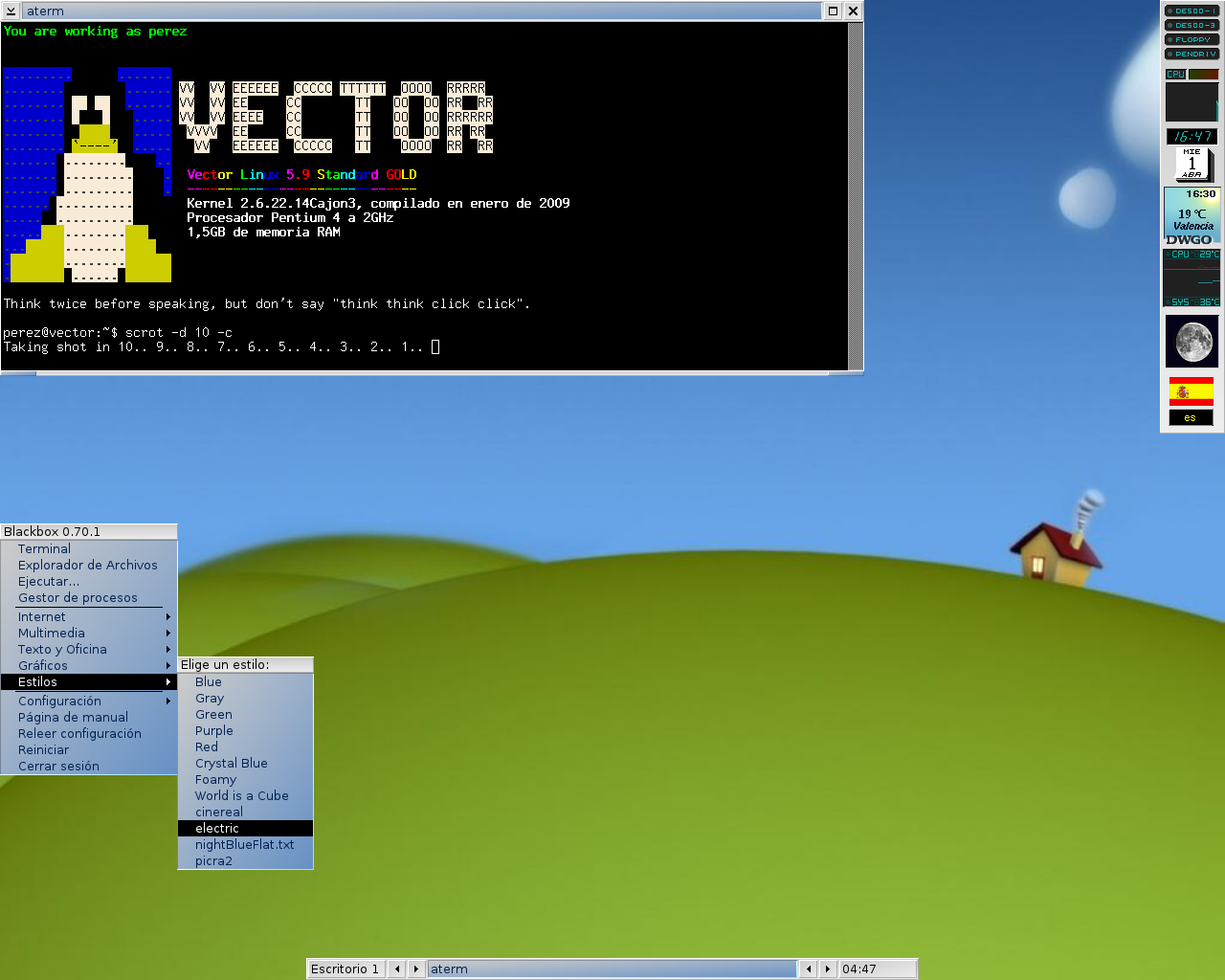This screenshot has width=1225, height=980.
Task: Open Gestor de procesos menu entry
Action: pyautogui.click(x=89, y=598)
